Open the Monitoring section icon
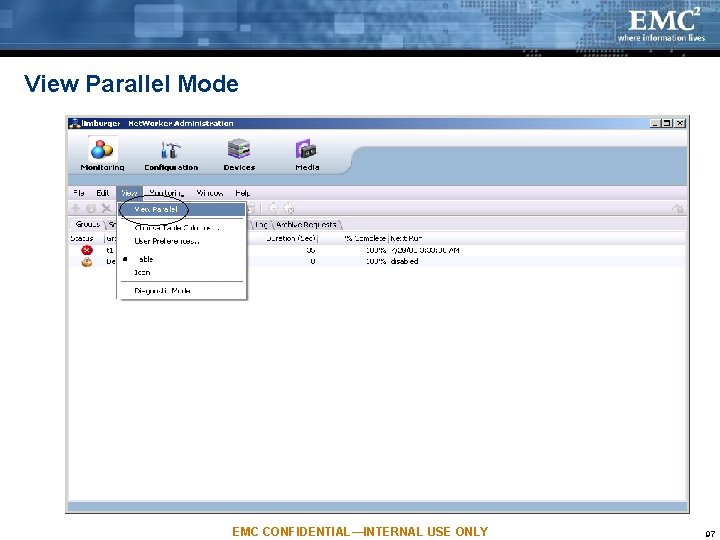The width and height of the screenshot is (720, 540). pos(102,149)
